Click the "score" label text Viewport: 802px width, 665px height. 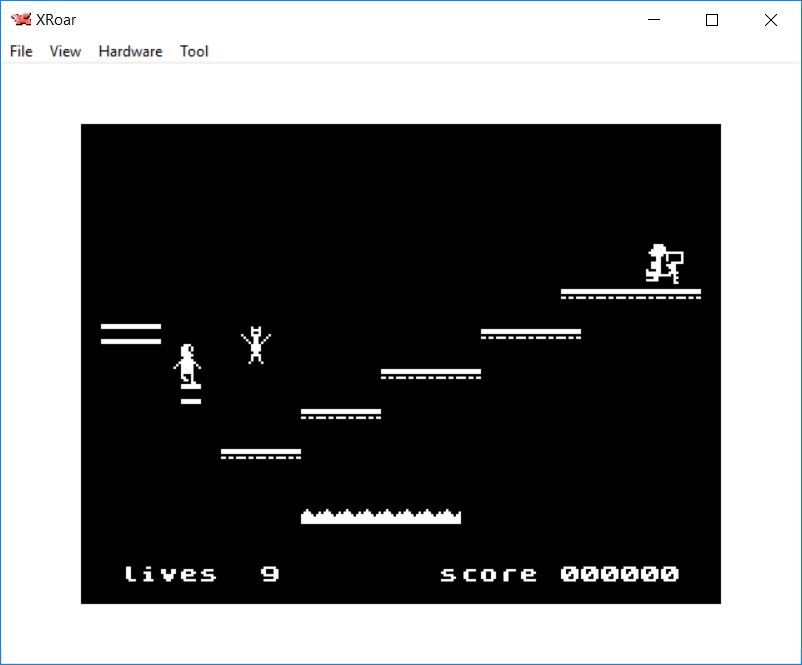pos(489,574)
